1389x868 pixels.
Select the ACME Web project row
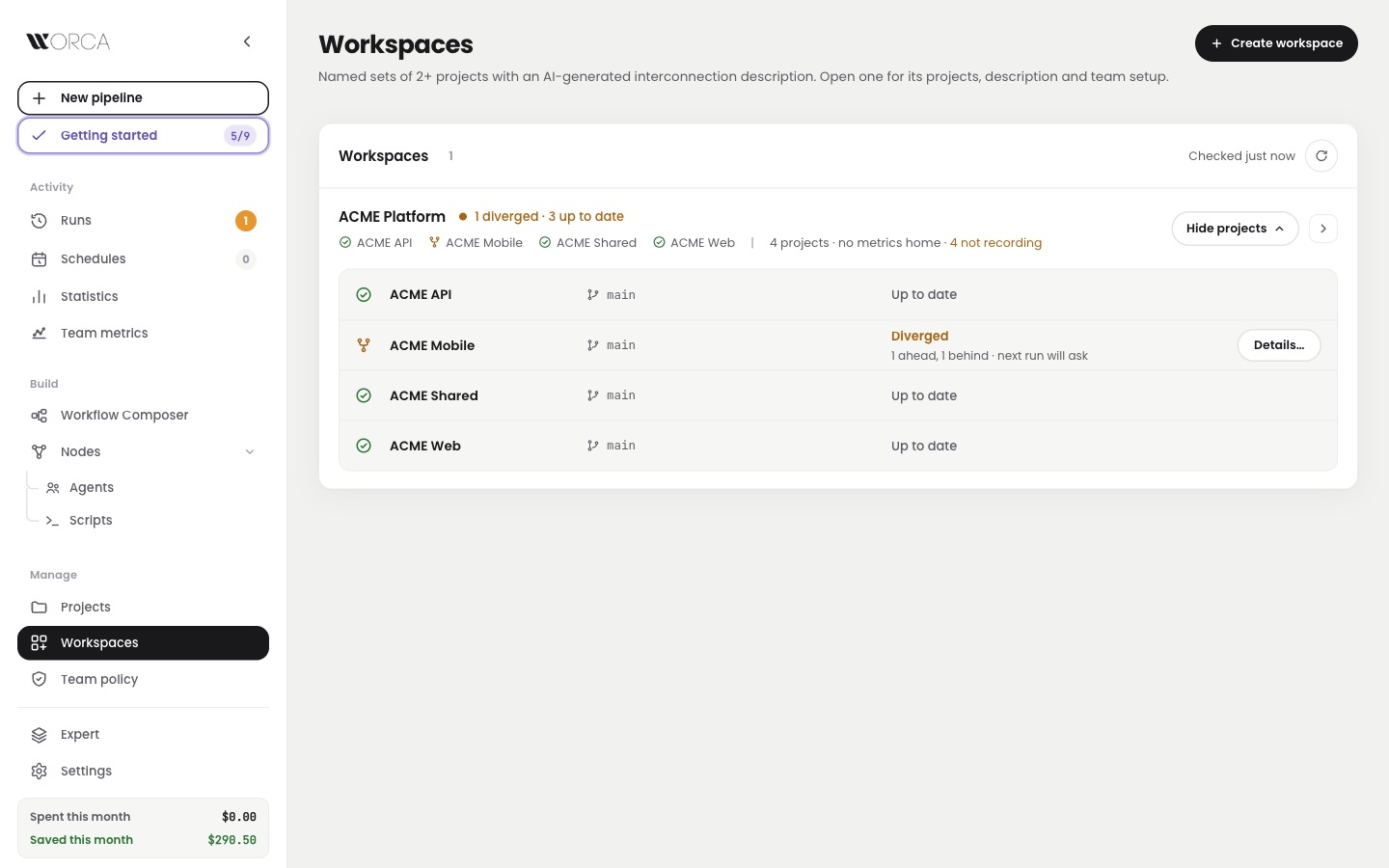(838, 446)
